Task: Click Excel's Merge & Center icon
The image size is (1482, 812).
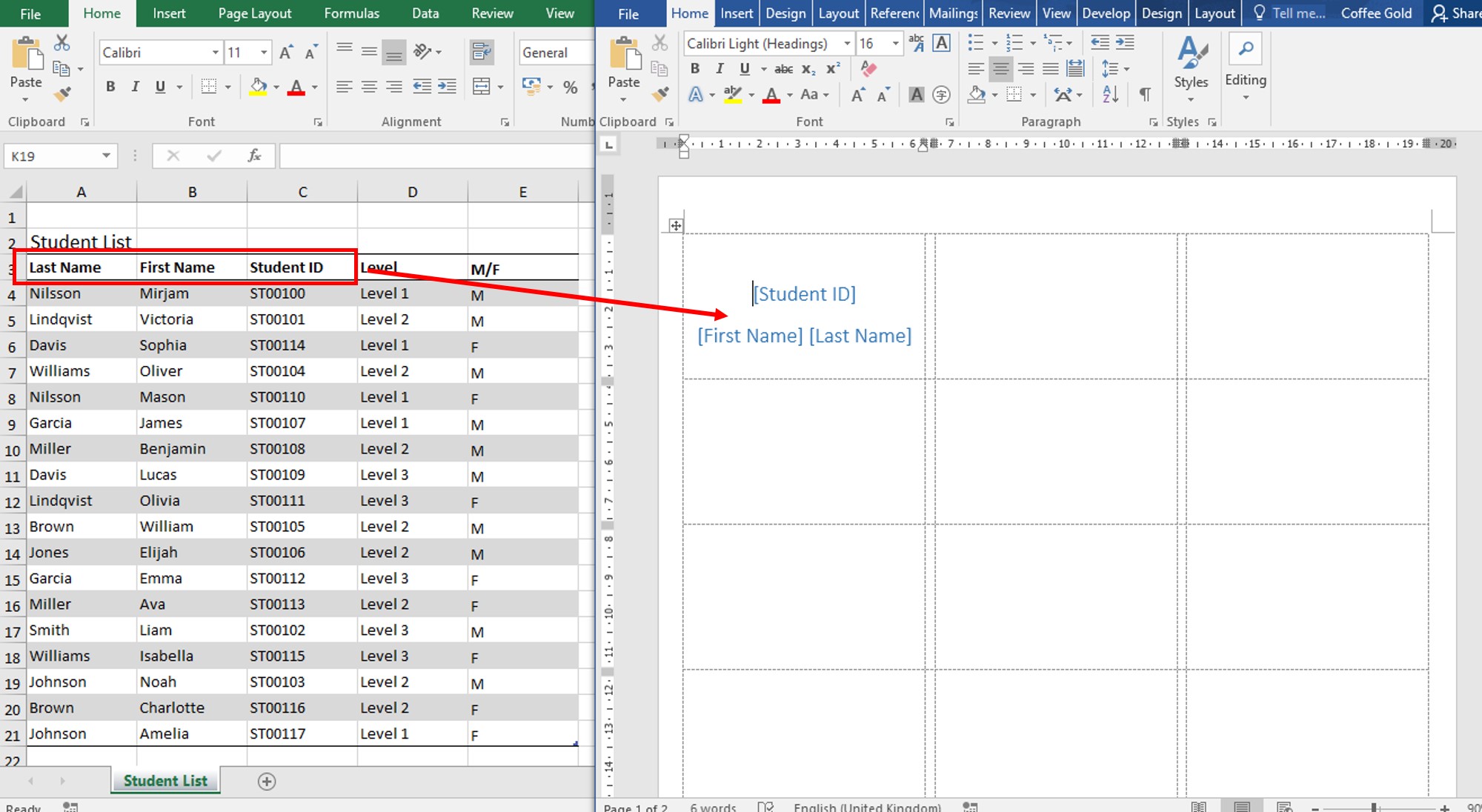Action: tap(482, 87)
